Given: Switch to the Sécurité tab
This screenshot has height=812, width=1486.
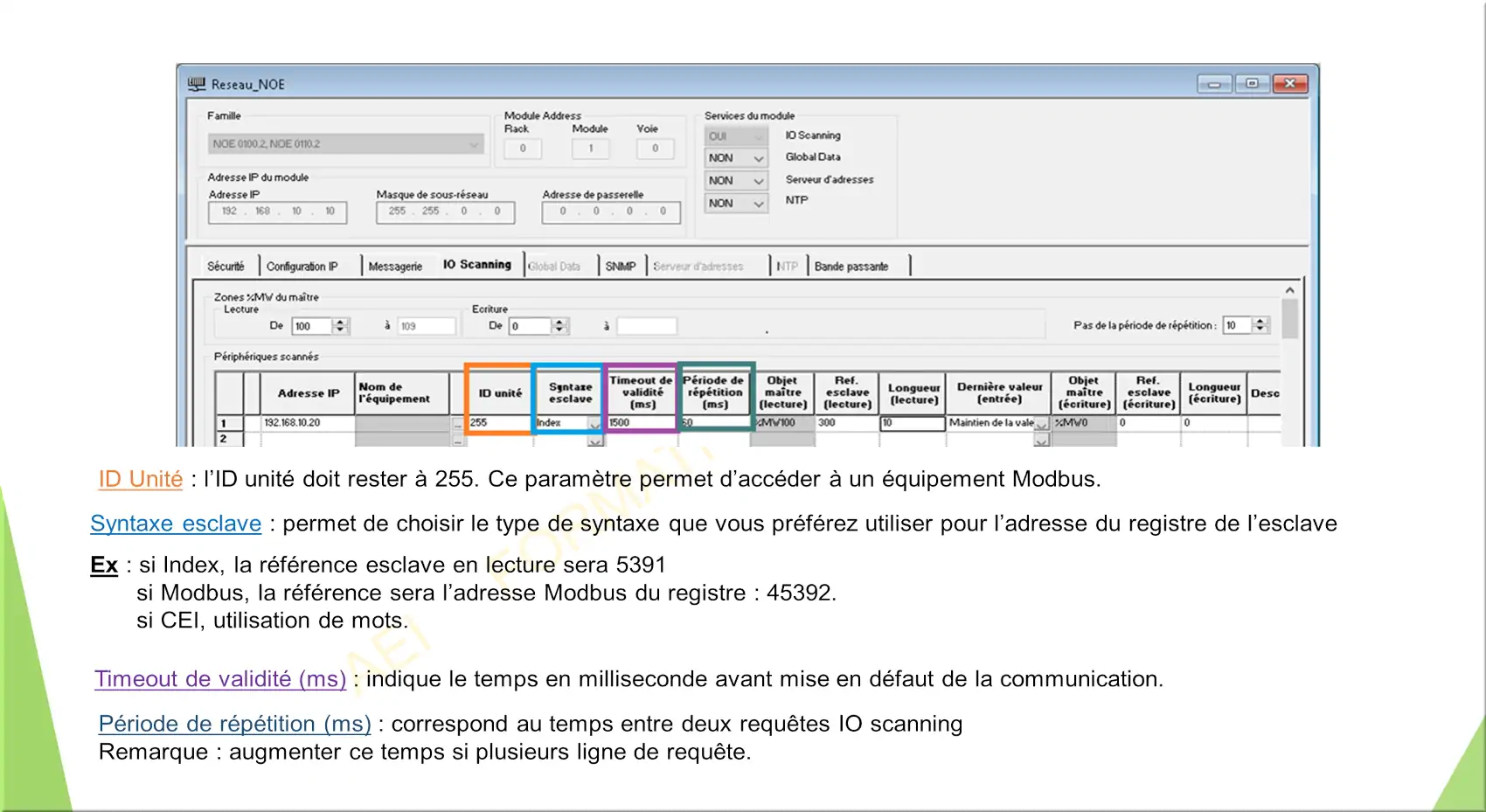Looking at the screenshot, I should [x=226, y=266].
